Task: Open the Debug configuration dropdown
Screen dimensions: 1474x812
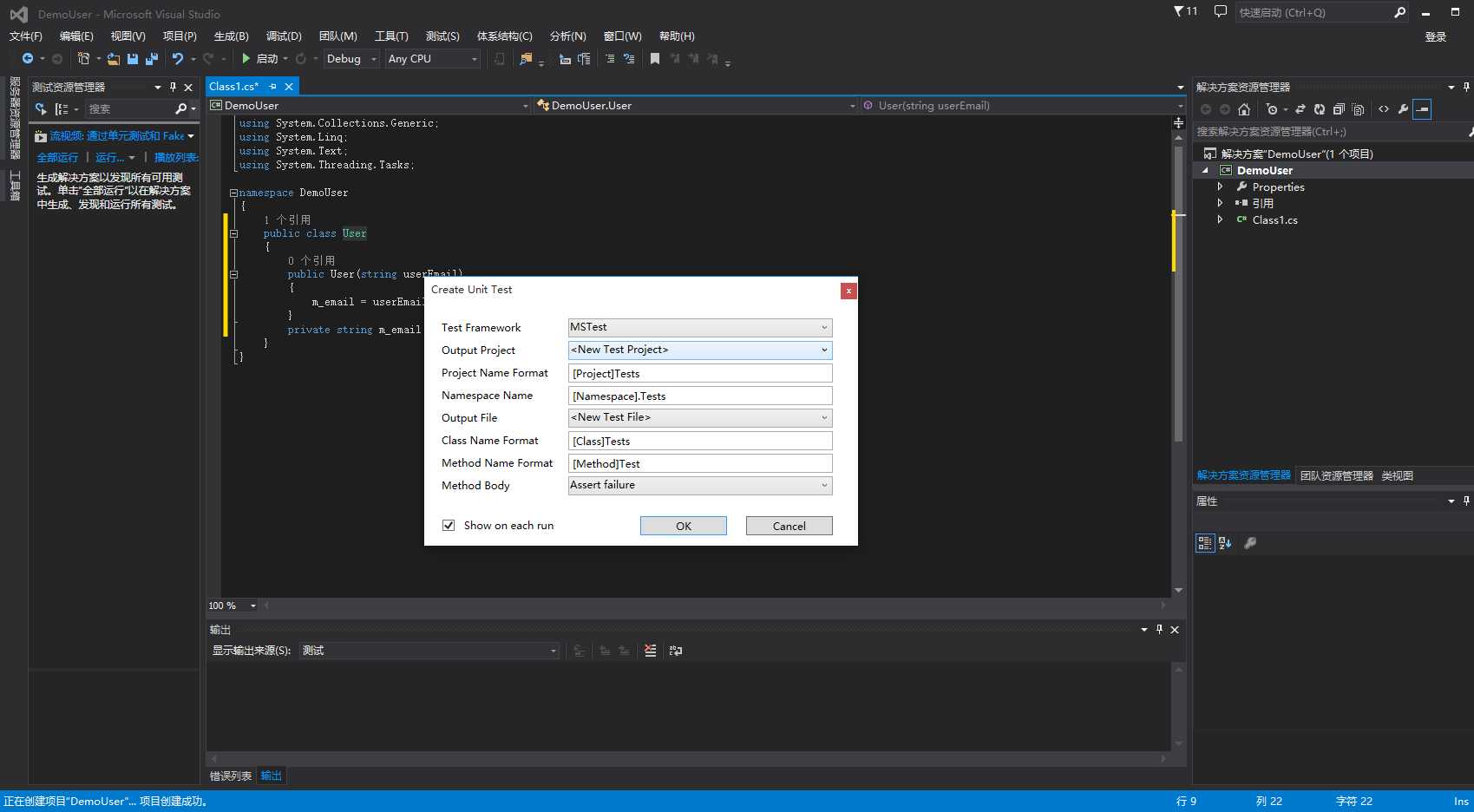Action: click(x=351, y=58)
